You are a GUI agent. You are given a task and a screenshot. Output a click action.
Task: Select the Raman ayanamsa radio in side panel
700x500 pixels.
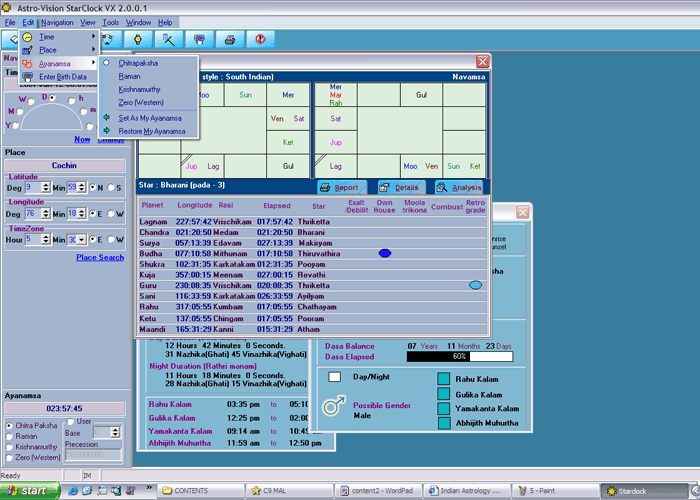pyautogui.click(x=9, y=436)
